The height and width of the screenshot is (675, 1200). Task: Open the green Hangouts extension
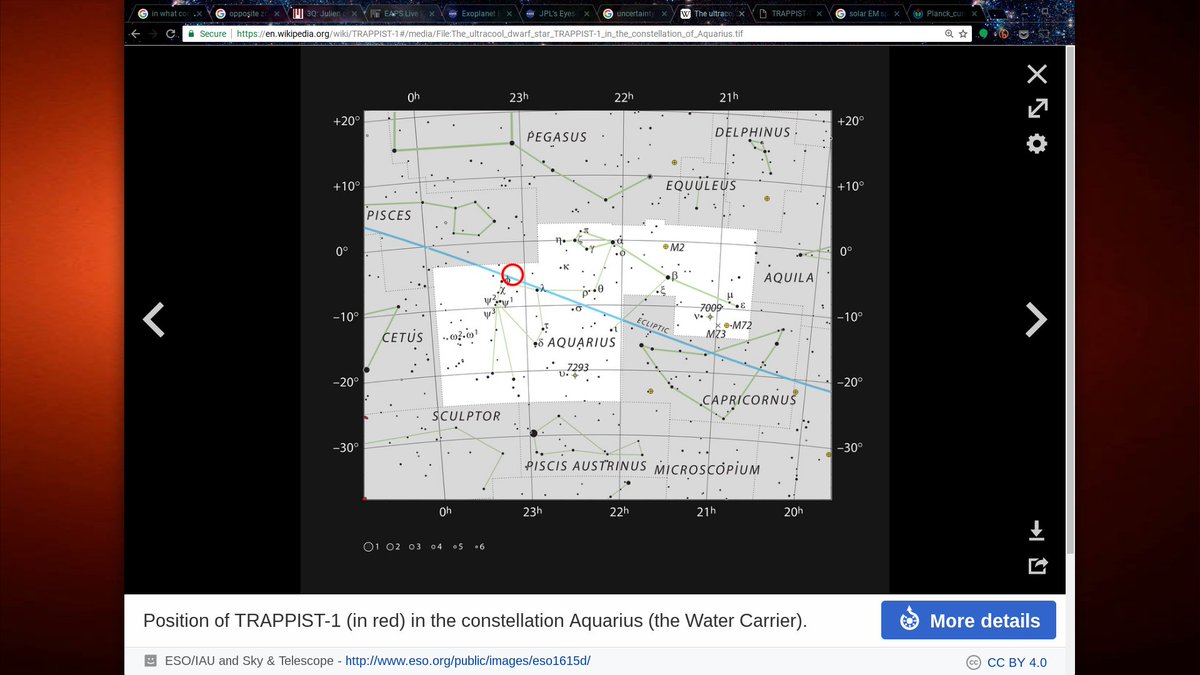(x=983, y=33)
